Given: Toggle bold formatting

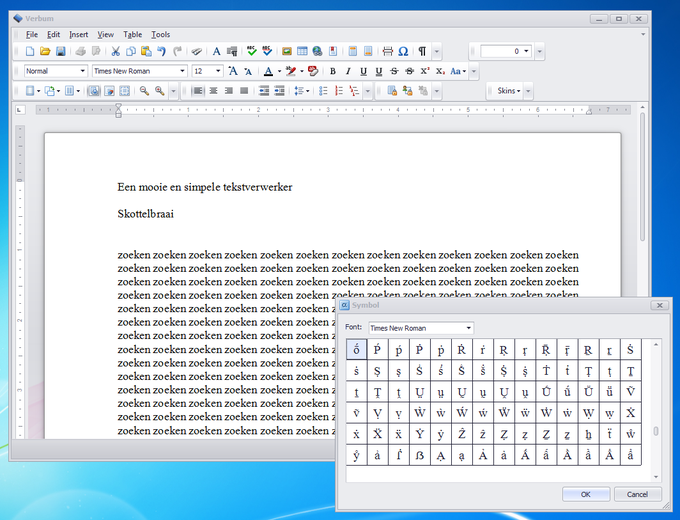Looking at the screenshot, I should coord(333,71).
